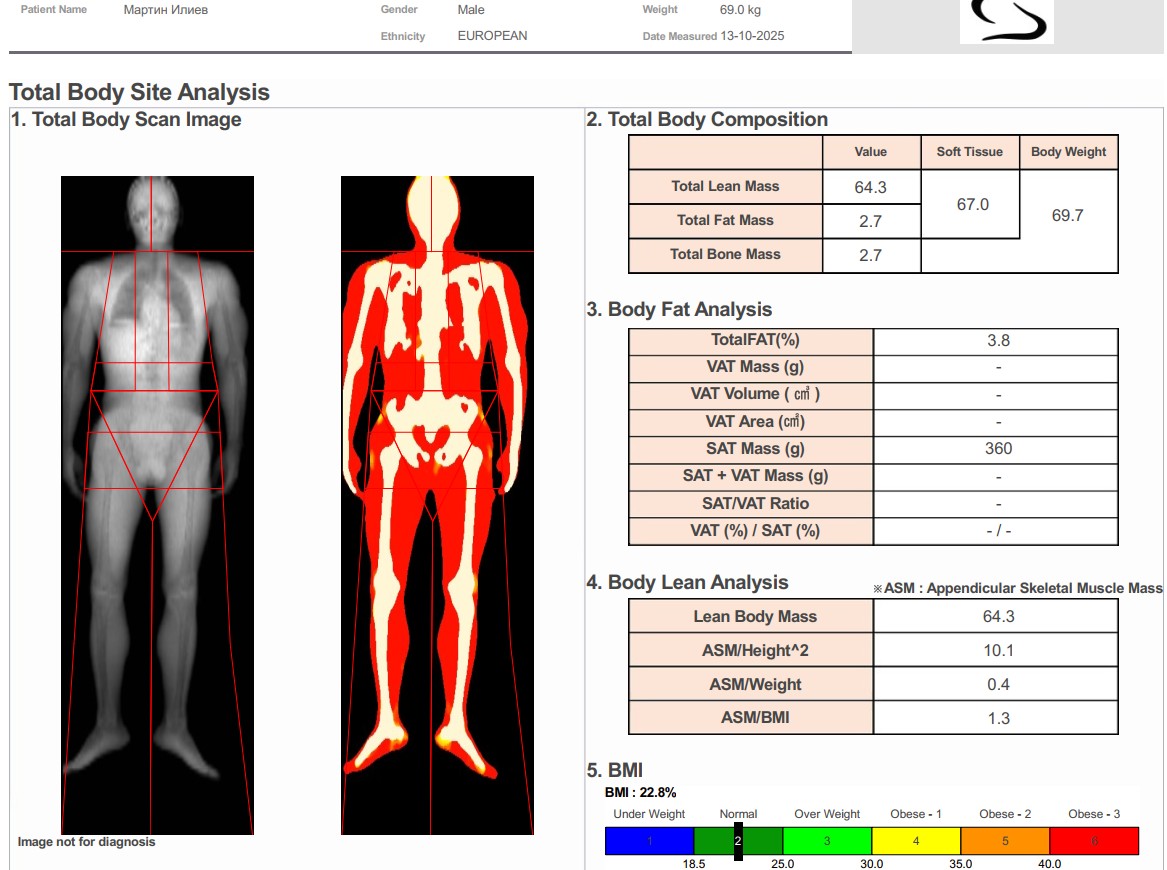Select the Total Fat Mass row value
Viewport: 1167px width, 870px height.
click(x=871, y=221)
